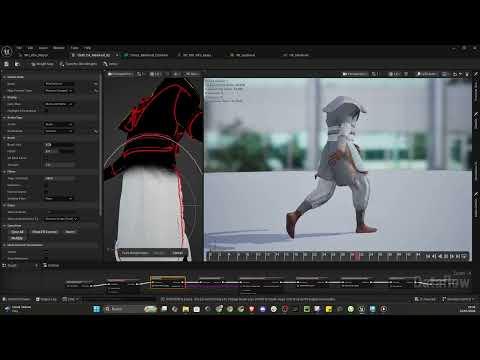The width and height of the screenshot is (480, 360).
Task: Click the Clear All button
Action: (17, 232)
